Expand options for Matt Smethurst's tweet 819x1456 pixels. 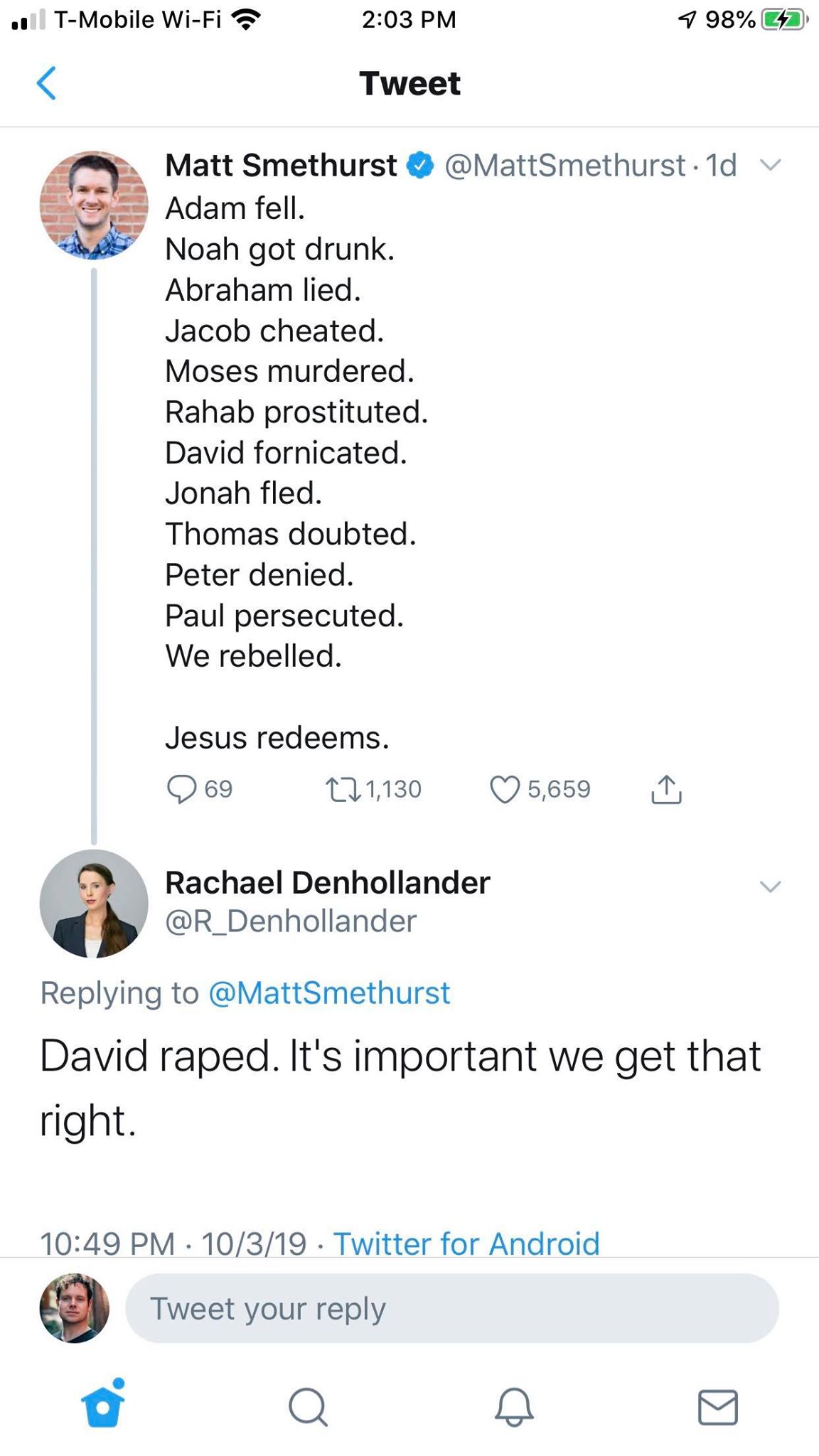tap(771, 166)
